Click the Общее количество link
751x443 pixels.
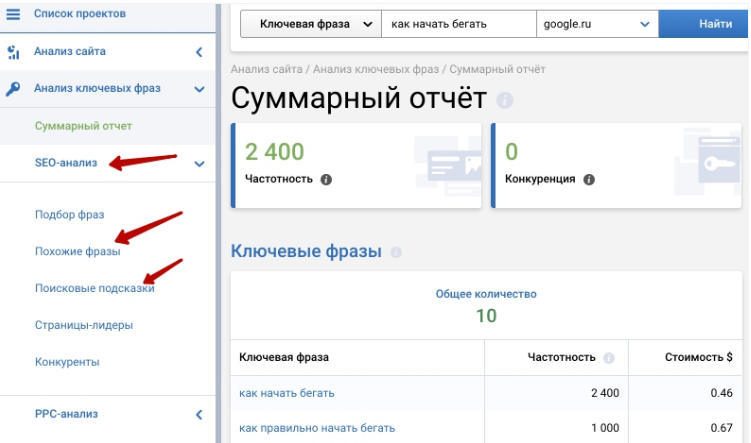point(486,294)
